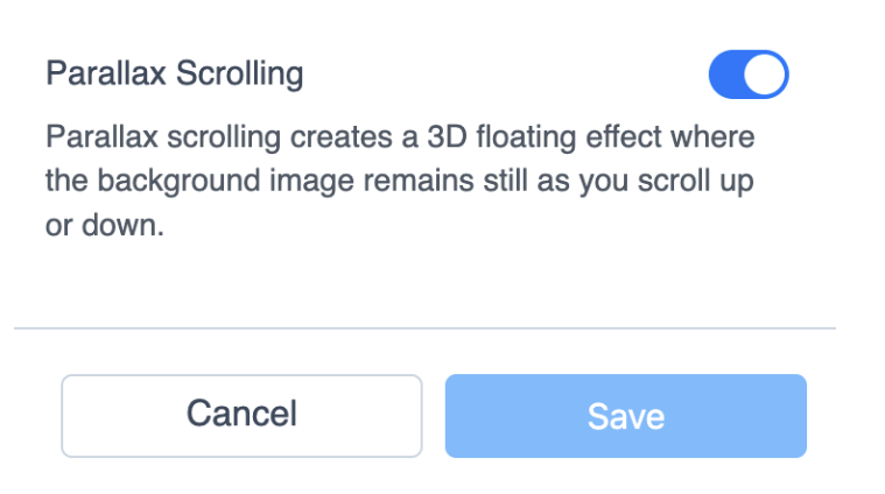
Task: Cancel the parallax settings changes
Action: (x=242, y=416)
